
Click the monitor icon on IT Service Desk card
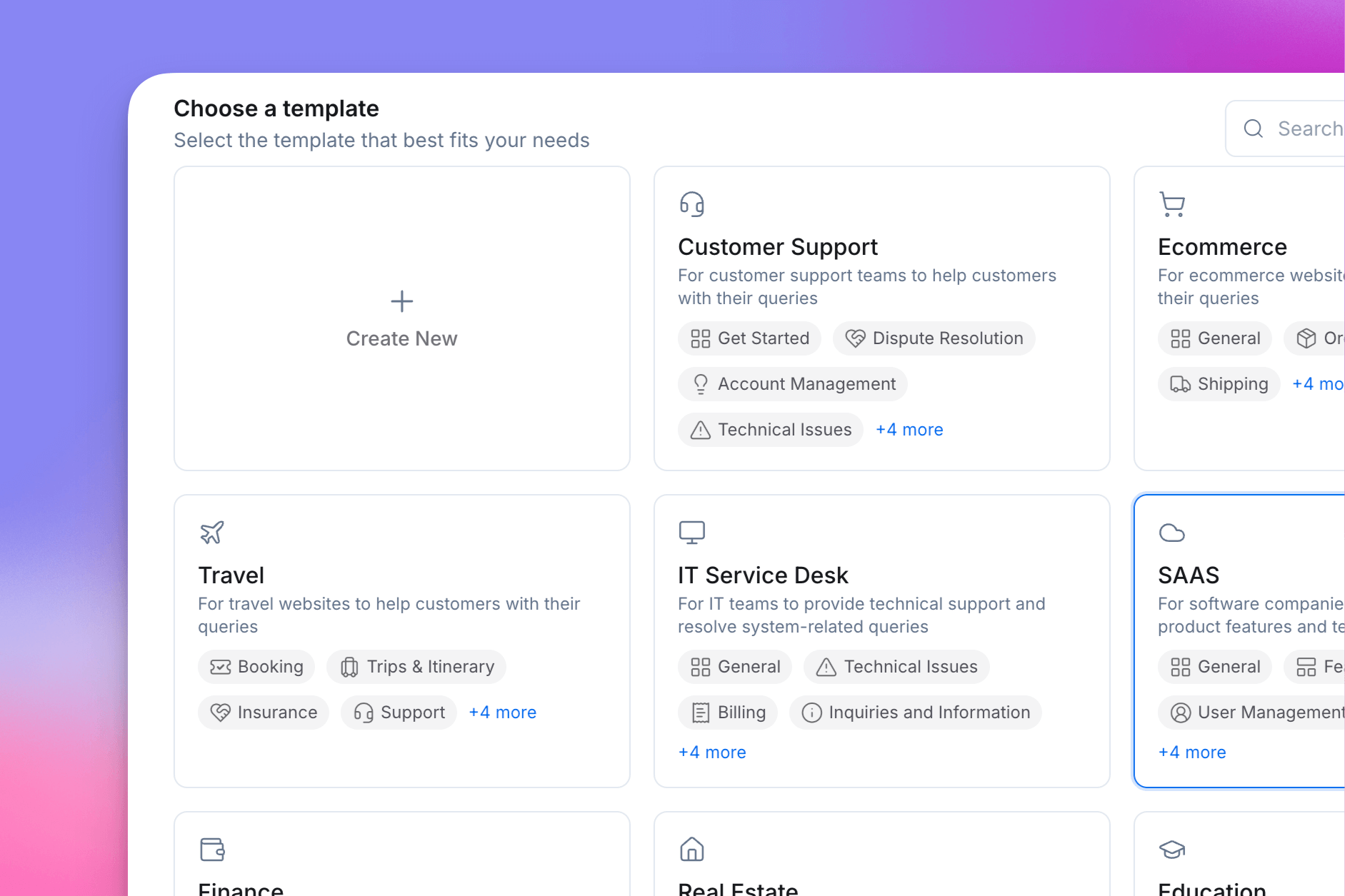click(691, 533)
